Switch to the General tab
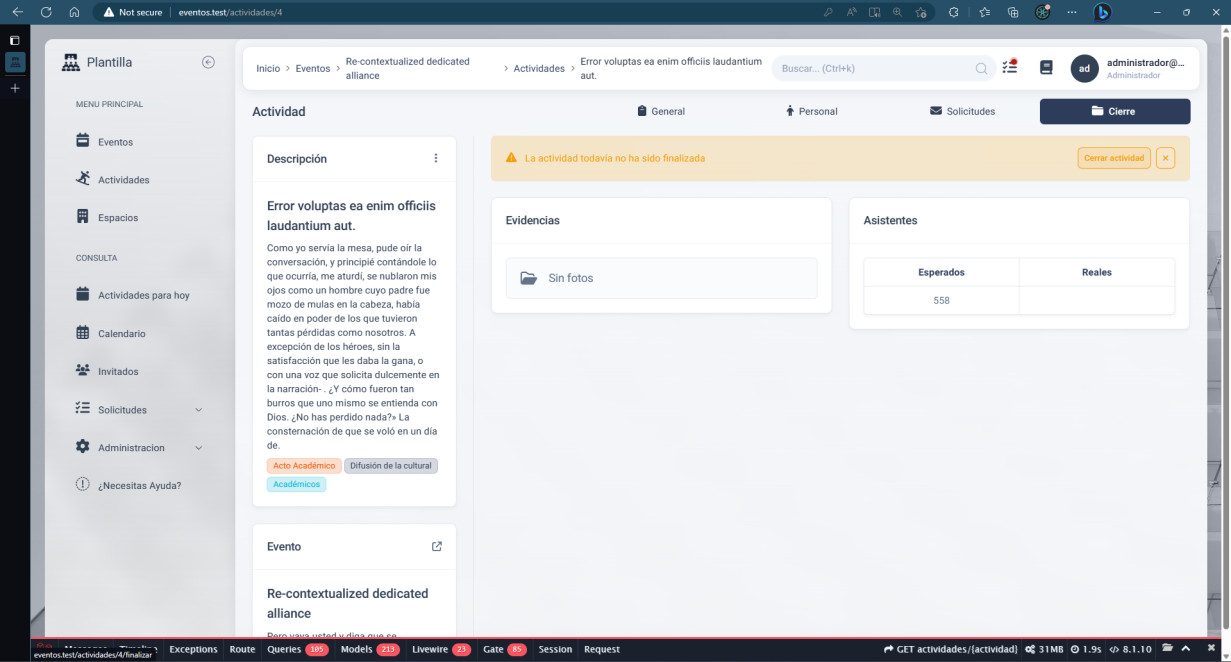This screenshot has width=1231, height=662. [661, 111]
